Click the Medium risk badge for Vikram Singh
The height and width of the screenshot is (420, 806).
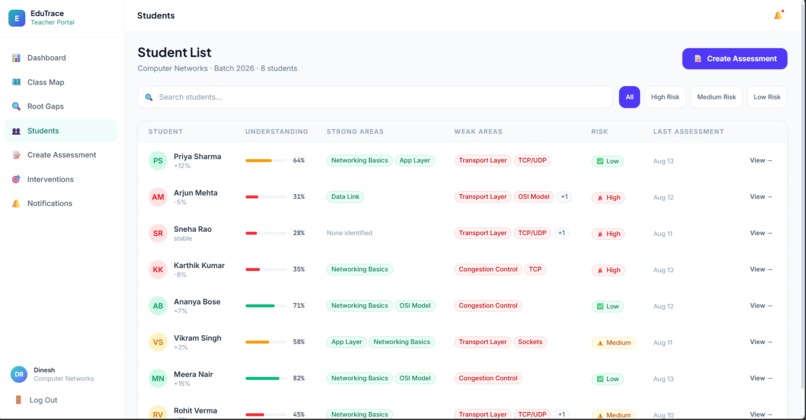tap(613, 343)
